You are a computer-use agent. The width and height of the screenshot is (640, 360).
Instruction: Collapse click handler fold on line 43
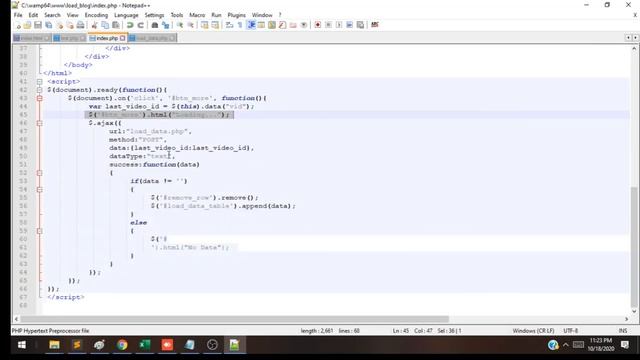40,98
